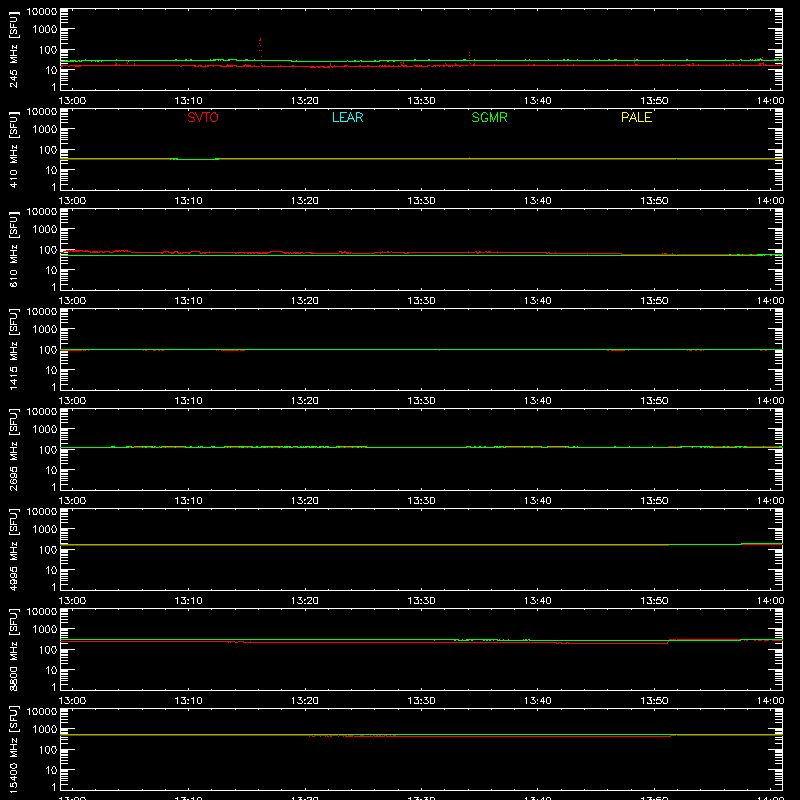
Task: Click the green dip near 13:10 in 410 MHz plot
Action: click(196, 159)
